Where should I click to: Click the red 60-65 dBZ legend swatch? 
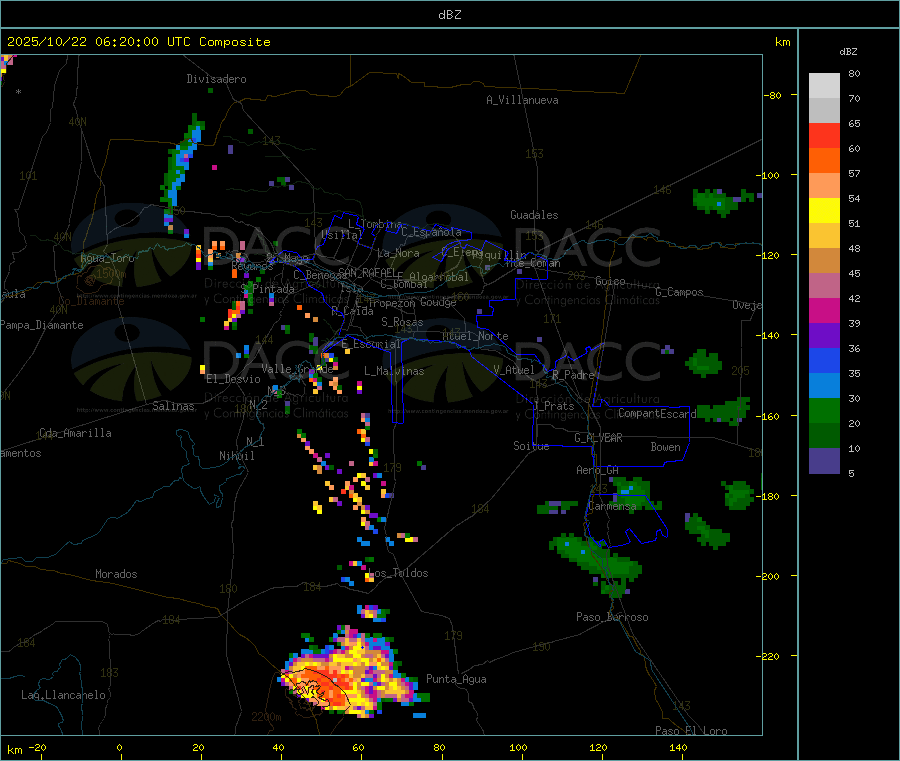point(824,135)
